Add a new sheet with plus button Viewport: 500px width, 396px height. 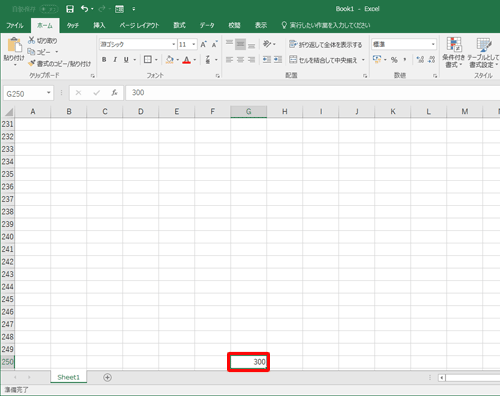107,377
